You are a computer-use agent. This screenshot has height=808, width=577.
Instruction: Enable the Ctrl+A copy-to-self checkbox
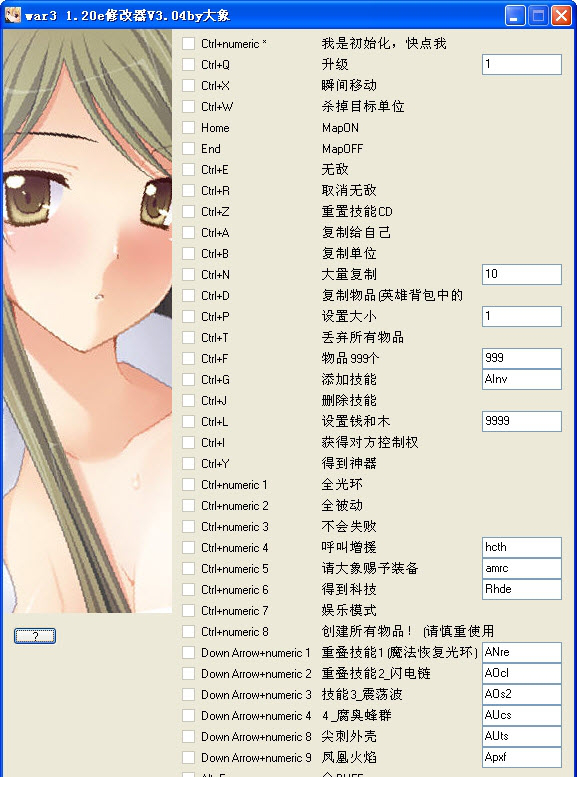[x=189, y=232]
